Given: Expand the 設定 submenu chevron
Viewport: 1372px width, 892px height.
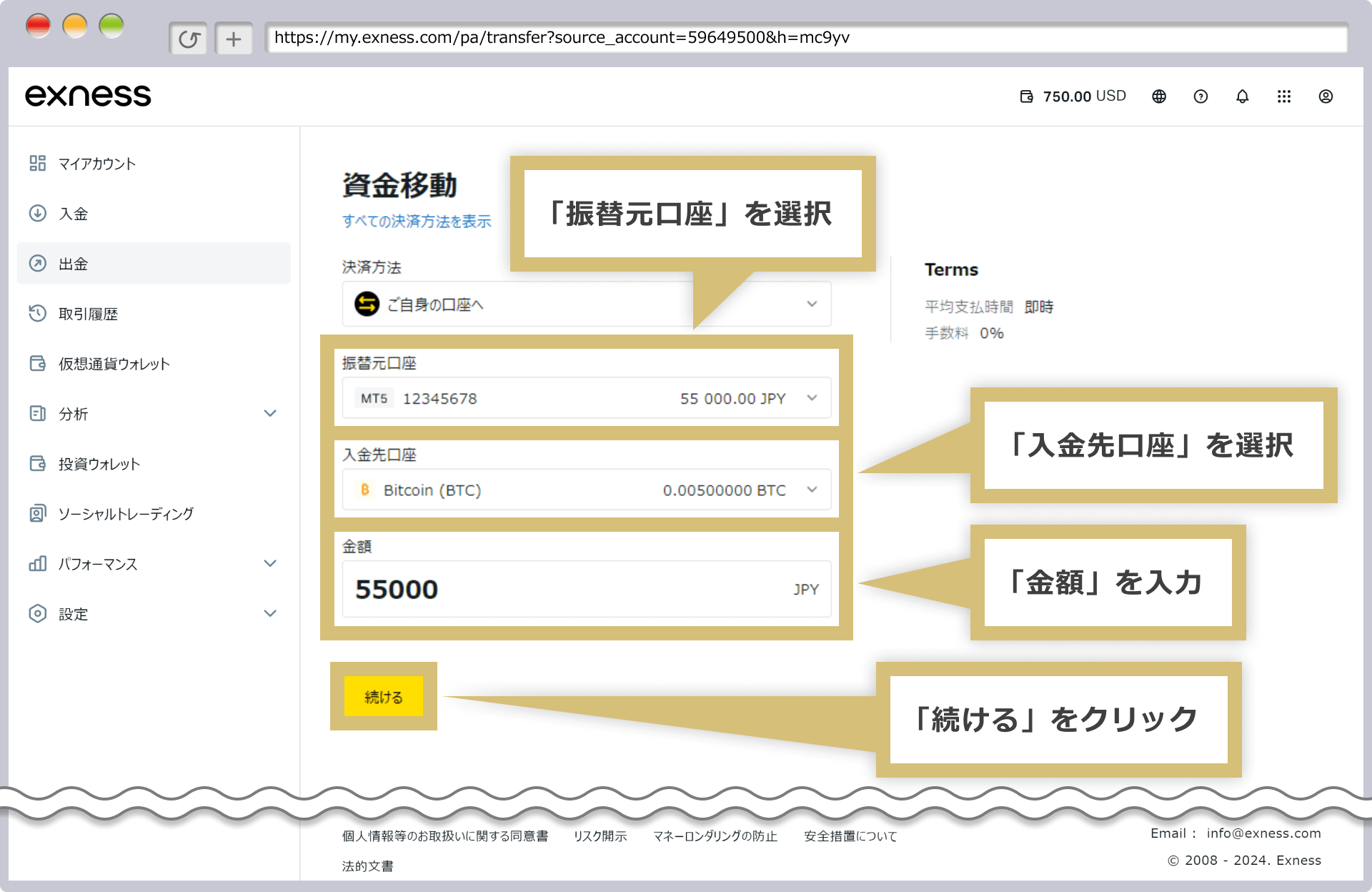Looking at the screenshot, I should coord(270,613).
